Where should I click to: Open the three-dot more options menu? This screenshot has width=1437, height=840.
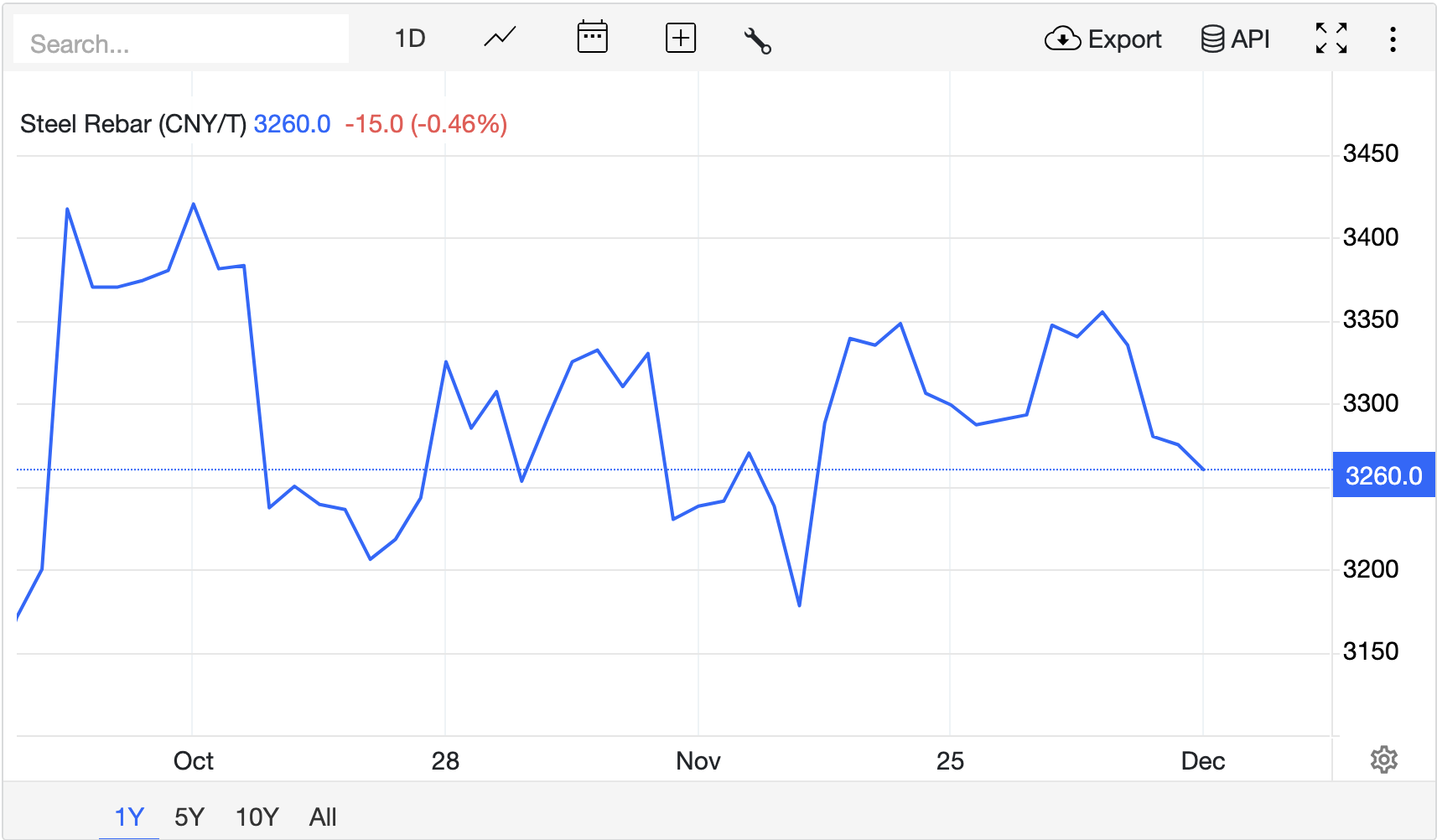point(1392,39)
